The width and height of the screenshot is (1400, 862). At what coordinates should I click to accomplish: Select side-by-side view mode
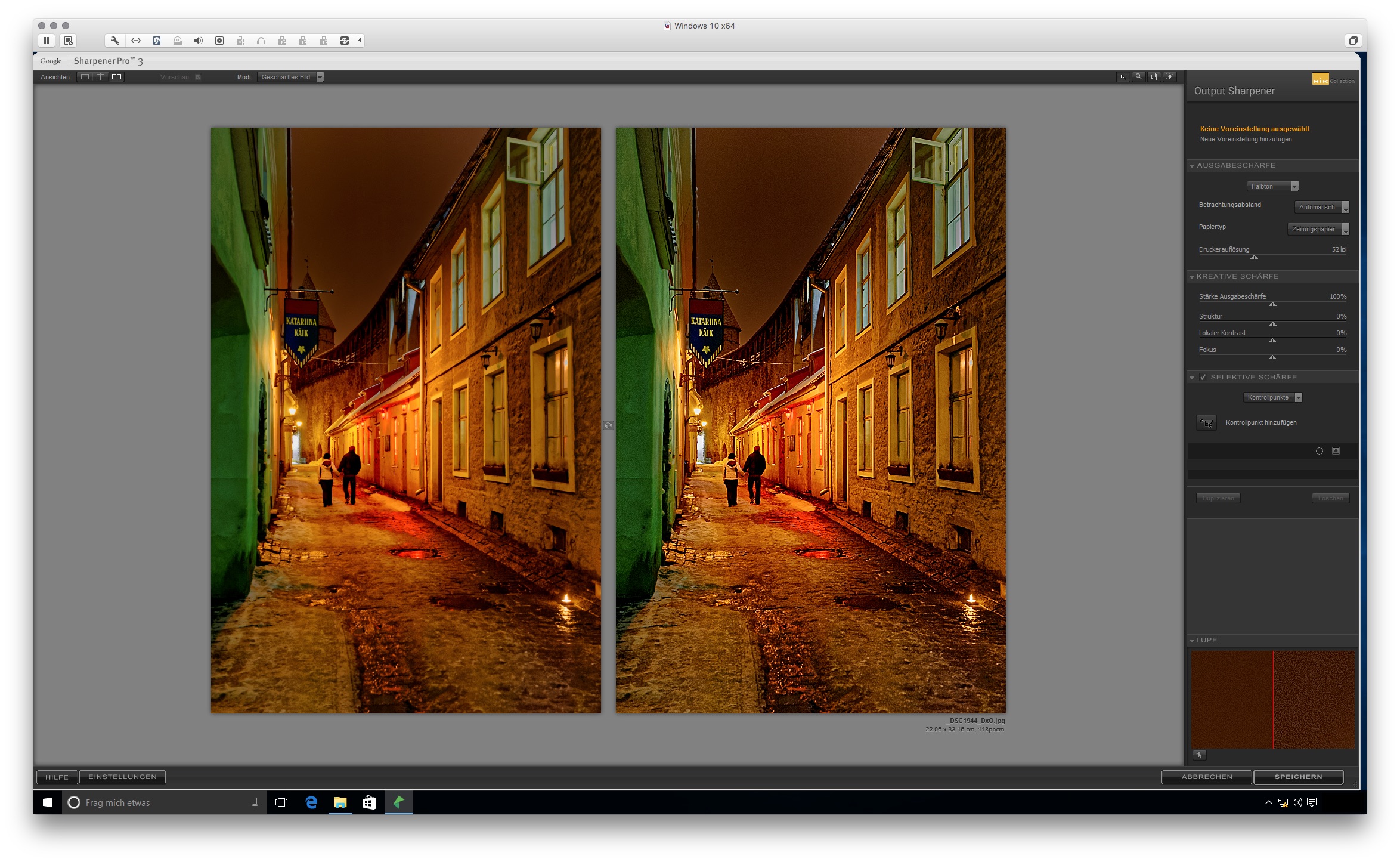pos(116,77)
